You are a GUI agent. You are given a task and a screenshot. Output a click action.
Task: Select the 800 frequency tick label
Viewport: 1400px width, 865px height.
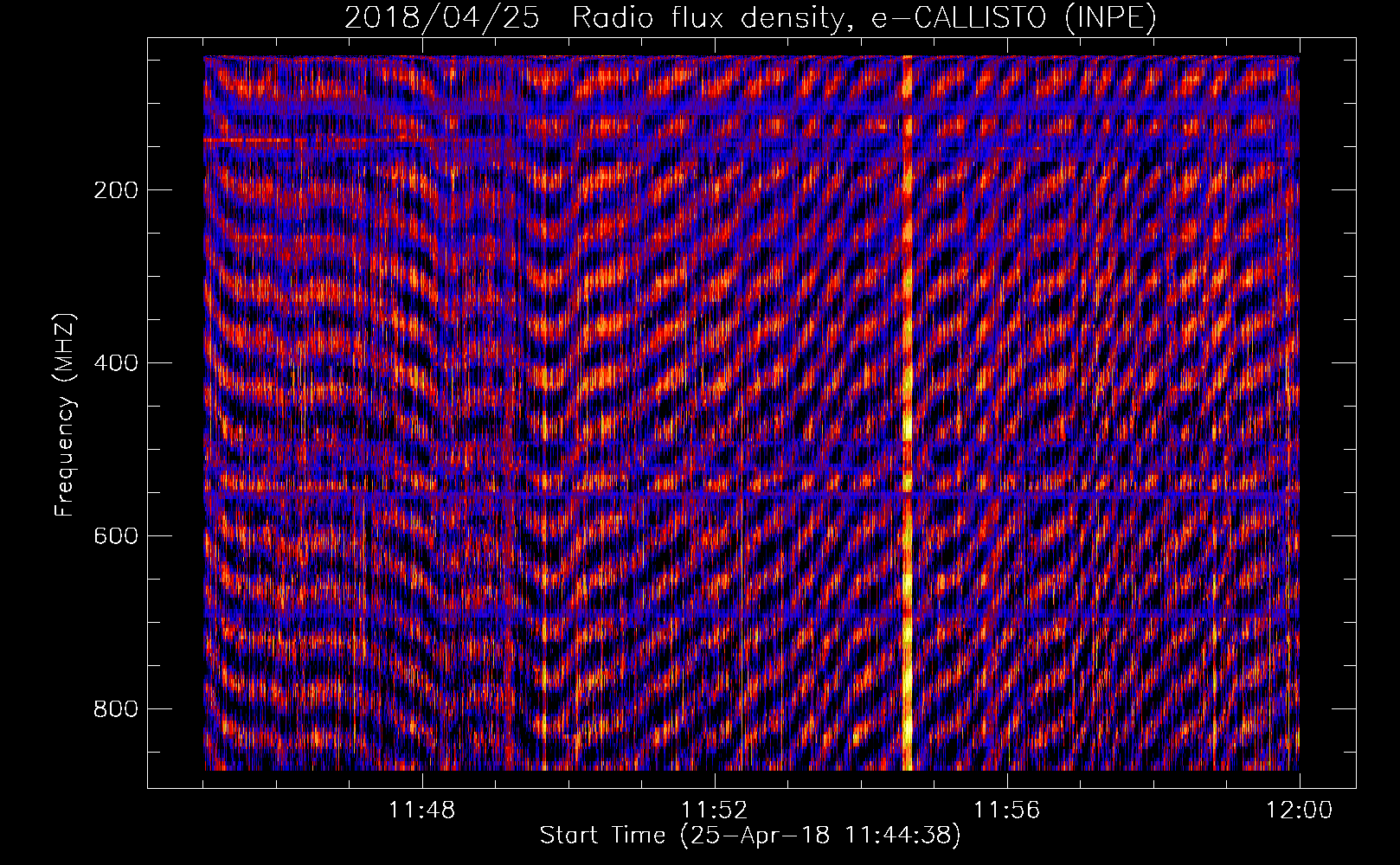click(x=115, y=709)
